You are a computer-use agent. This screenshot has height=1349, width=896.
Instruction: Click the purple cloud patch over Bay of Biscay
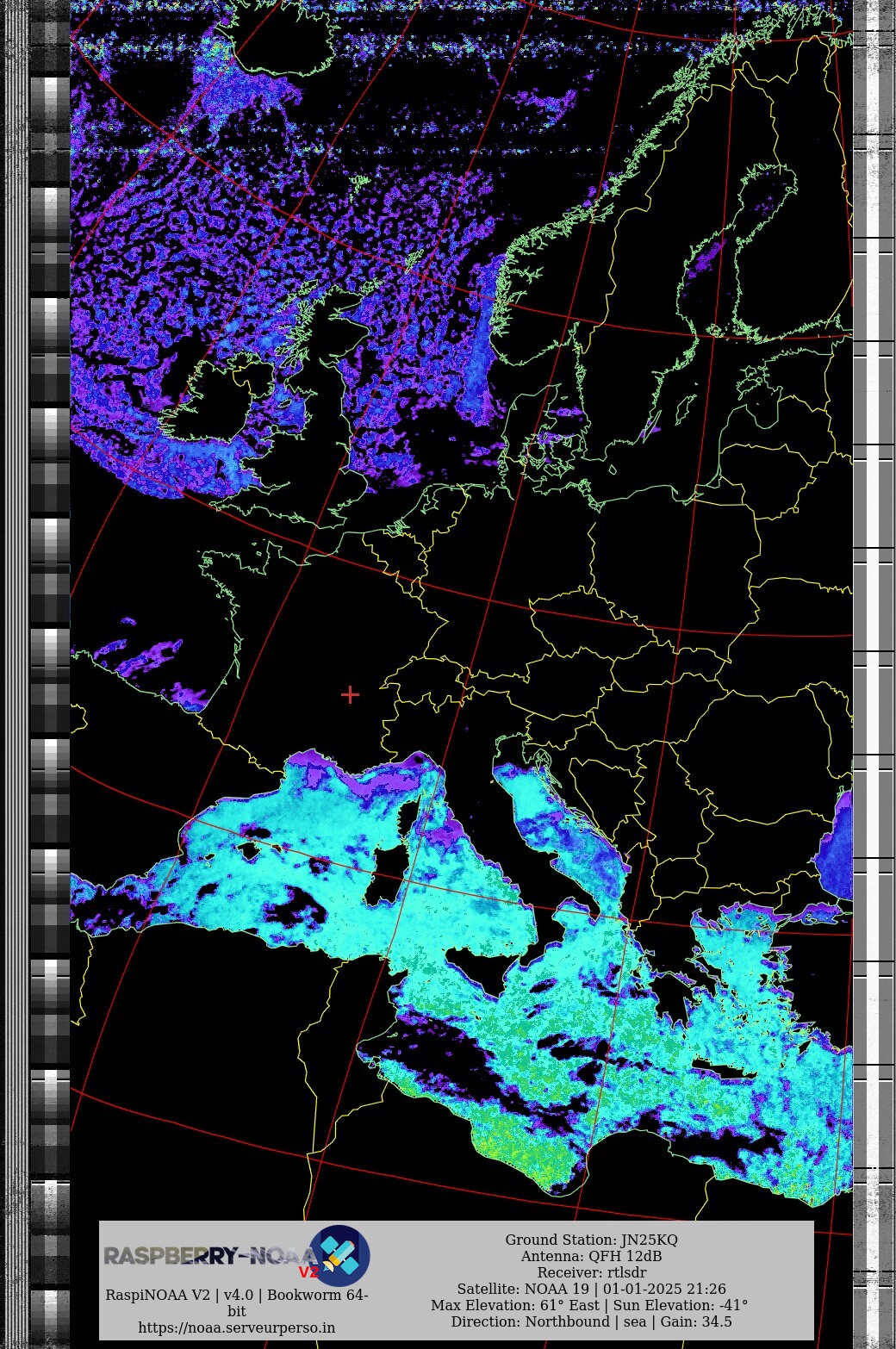(142, 656)
